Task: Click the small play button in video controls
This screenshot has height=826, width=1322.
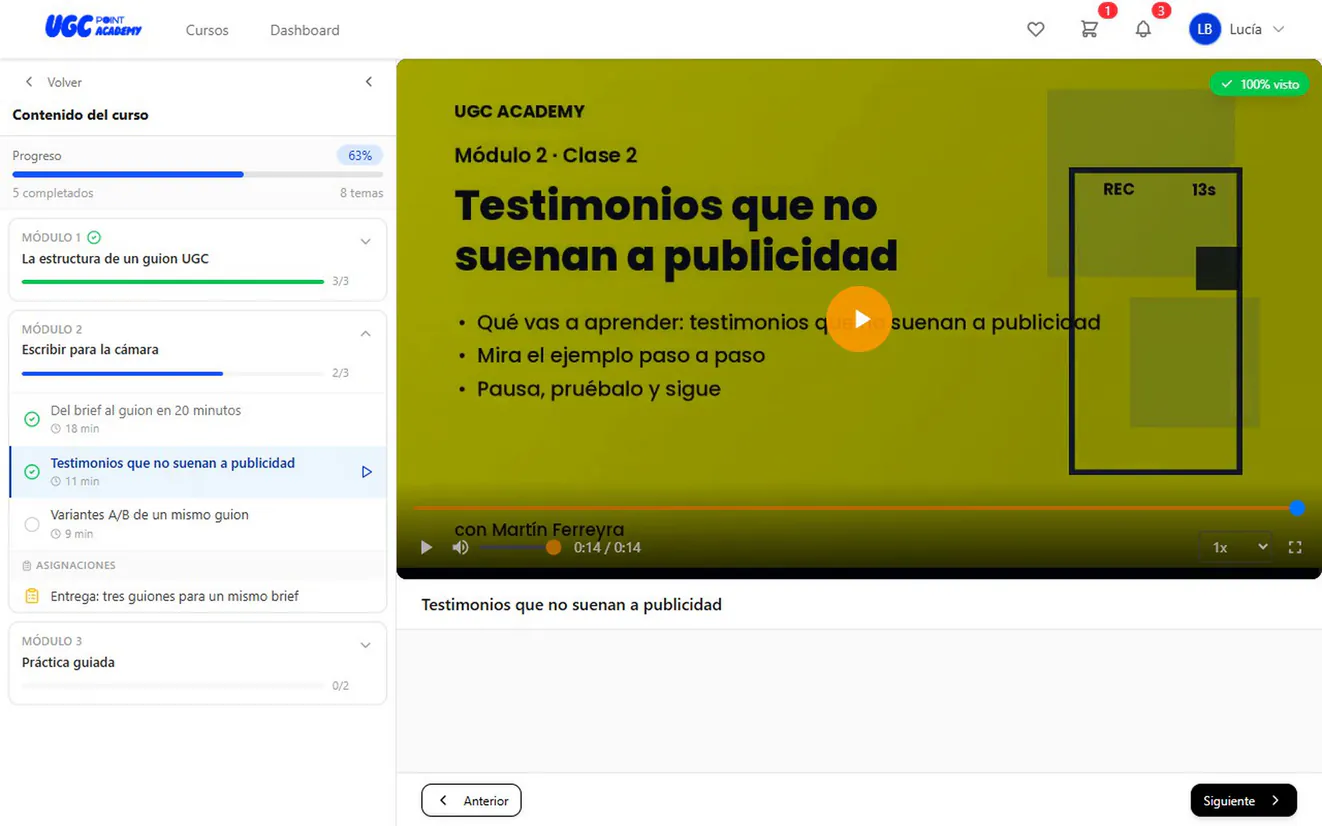Action: [x=427, y=547]
